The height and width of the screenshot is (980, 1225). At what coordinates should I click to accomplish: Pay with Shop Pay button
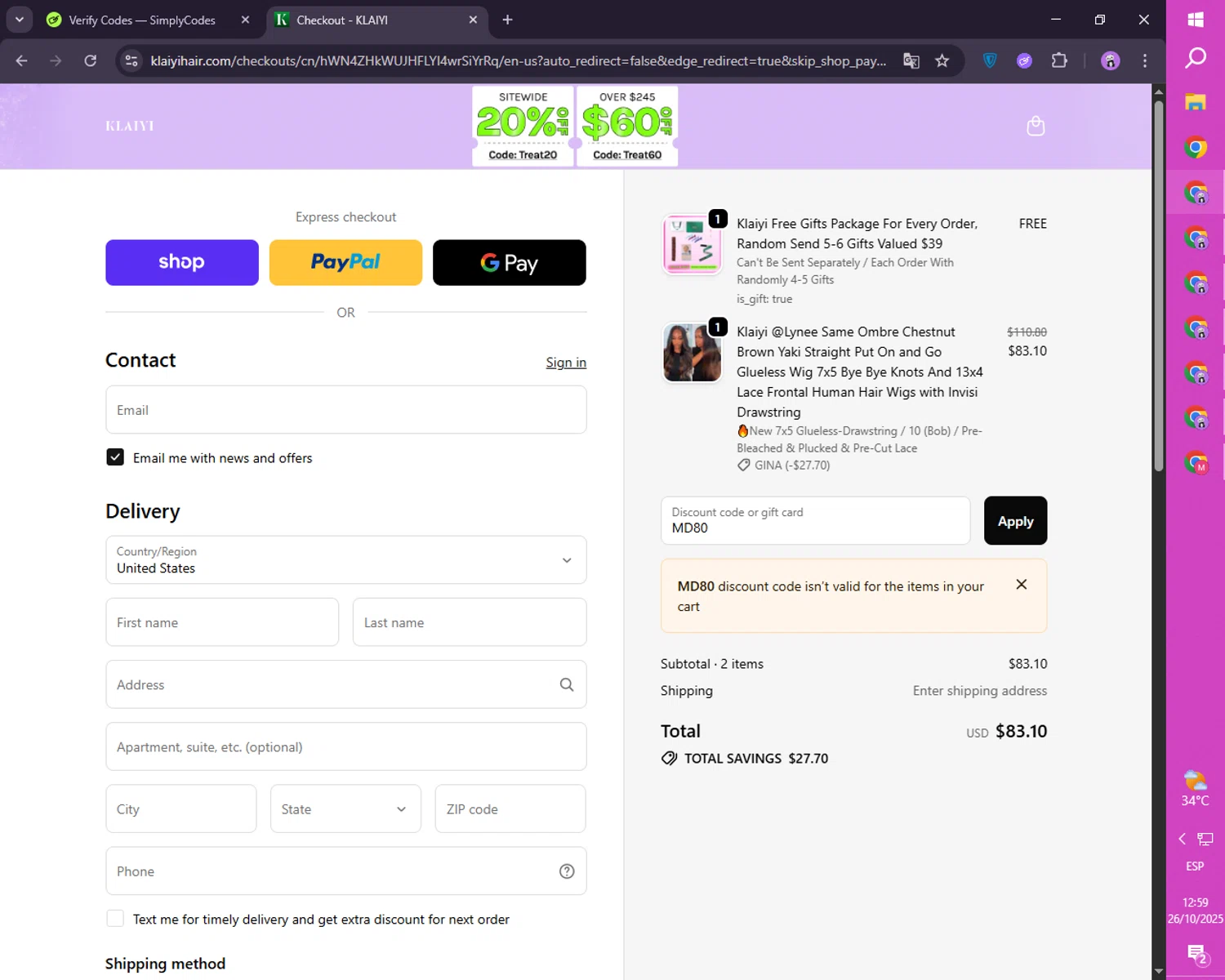pos(182,262)
